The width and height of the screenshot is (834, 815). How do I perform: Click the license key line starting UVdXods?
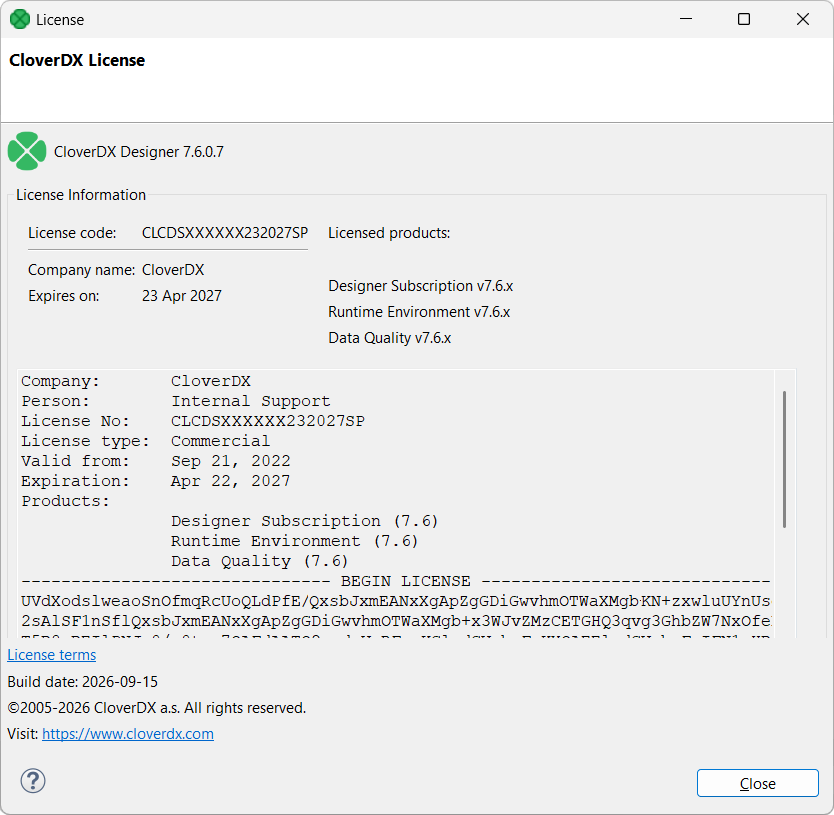pyautogui.click(x=396, y=601)
